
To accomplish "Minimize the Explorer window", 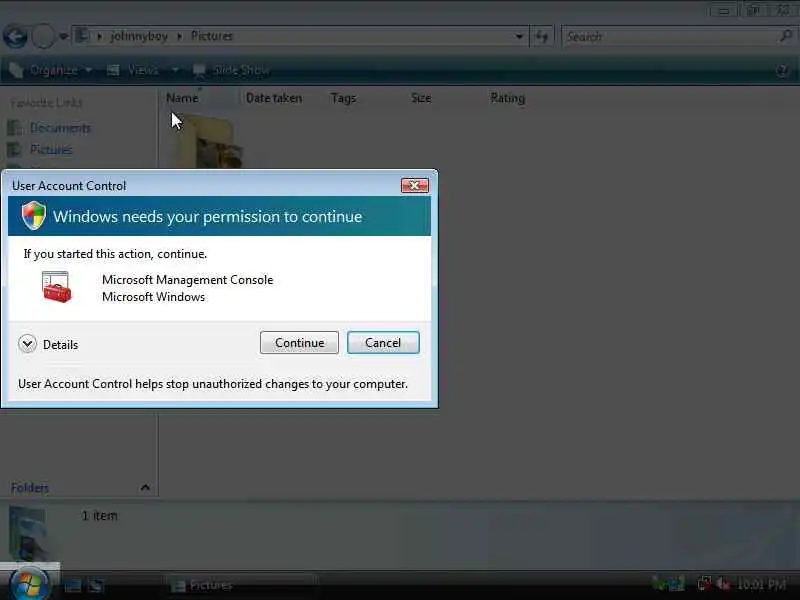I will pos(723,11).
